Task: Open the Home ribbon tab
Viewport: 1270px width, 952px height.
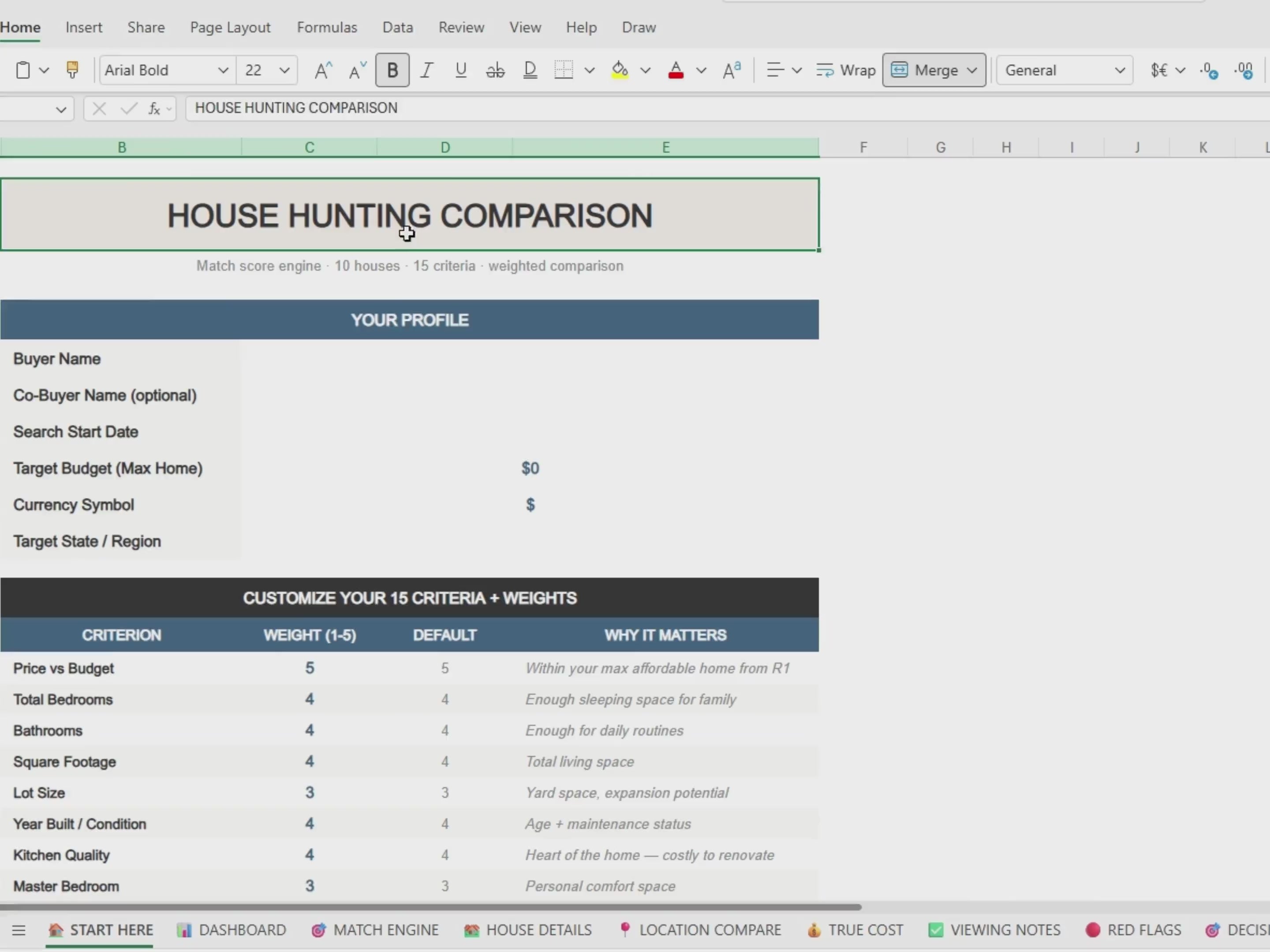Action: (x=20, y=27)
